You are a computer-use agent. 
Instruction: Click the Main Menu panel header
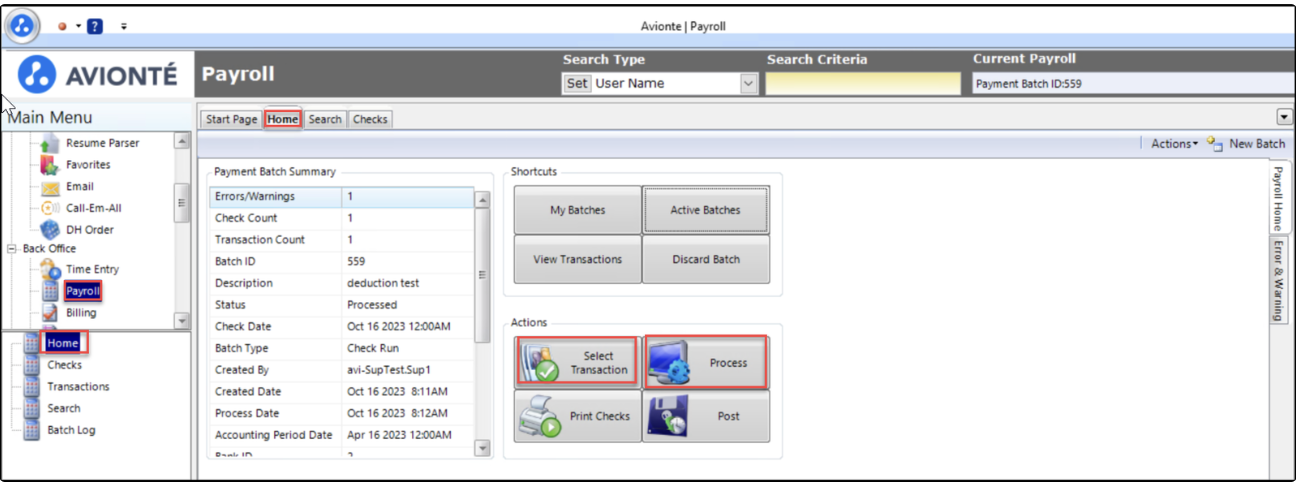tap(96, 117)
